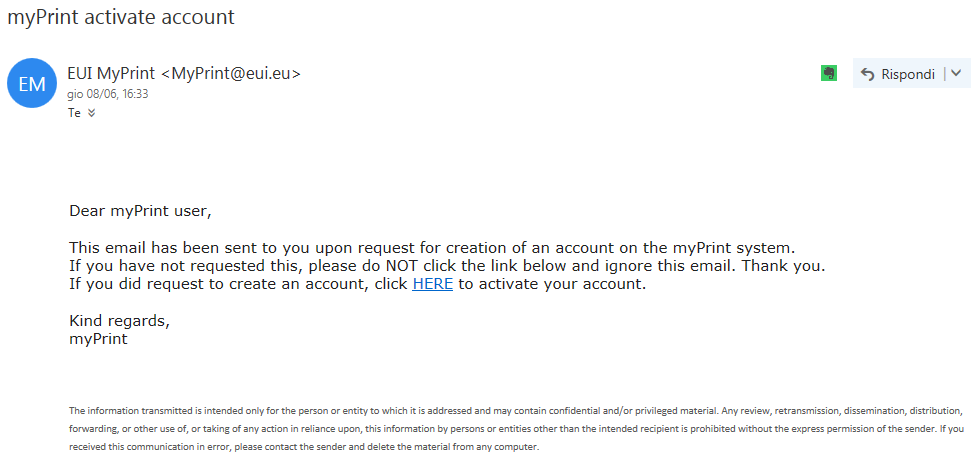The height and width of the screenshot is (475, 979).
Task: Expand recipient details chevron beside Te
Action: click(x=92, y=113)
